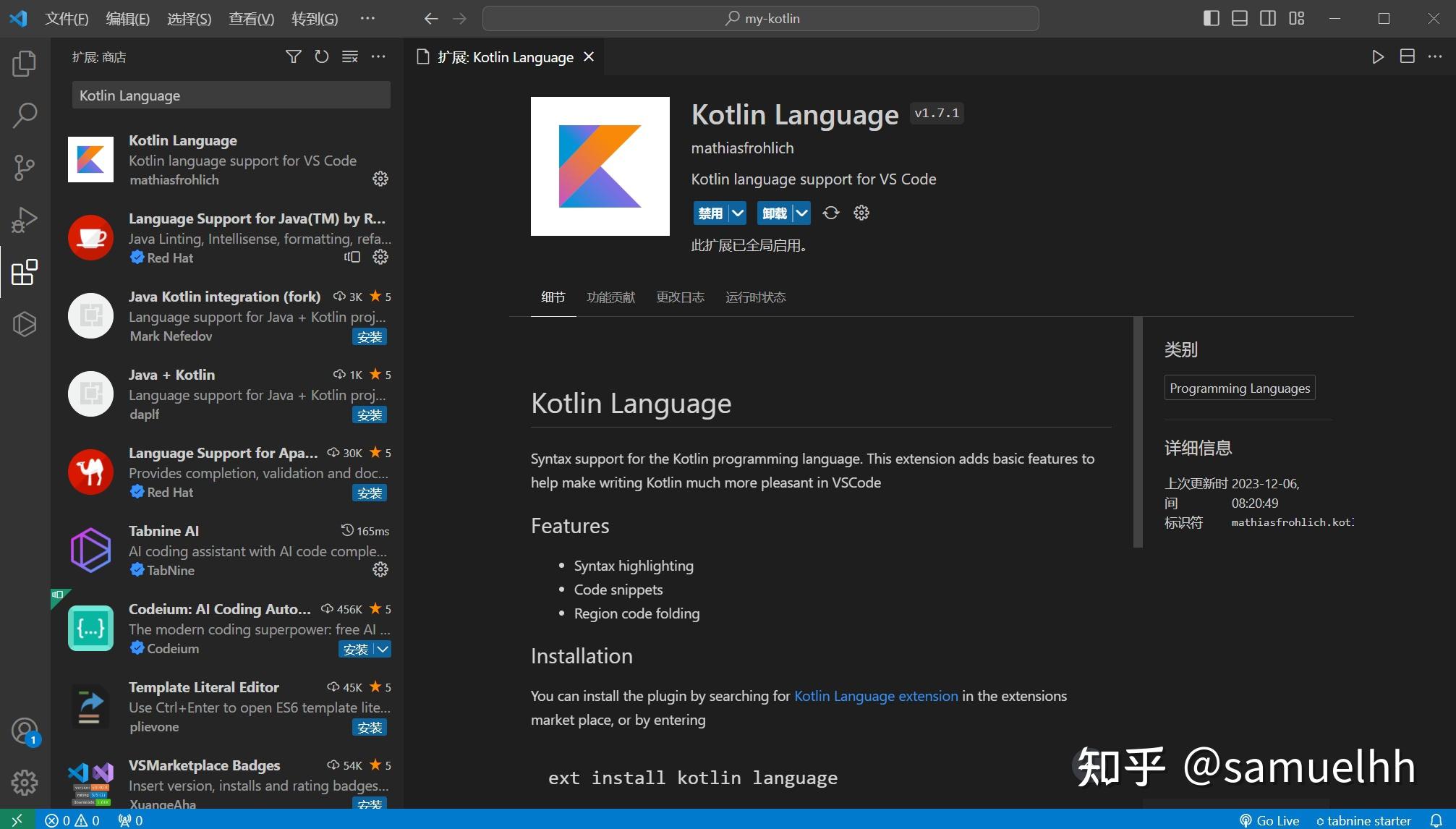This screenshot has width=1456, height=829.
Task: Toggle the primary sidebar visibility
Action: [x=1210, y=18]
